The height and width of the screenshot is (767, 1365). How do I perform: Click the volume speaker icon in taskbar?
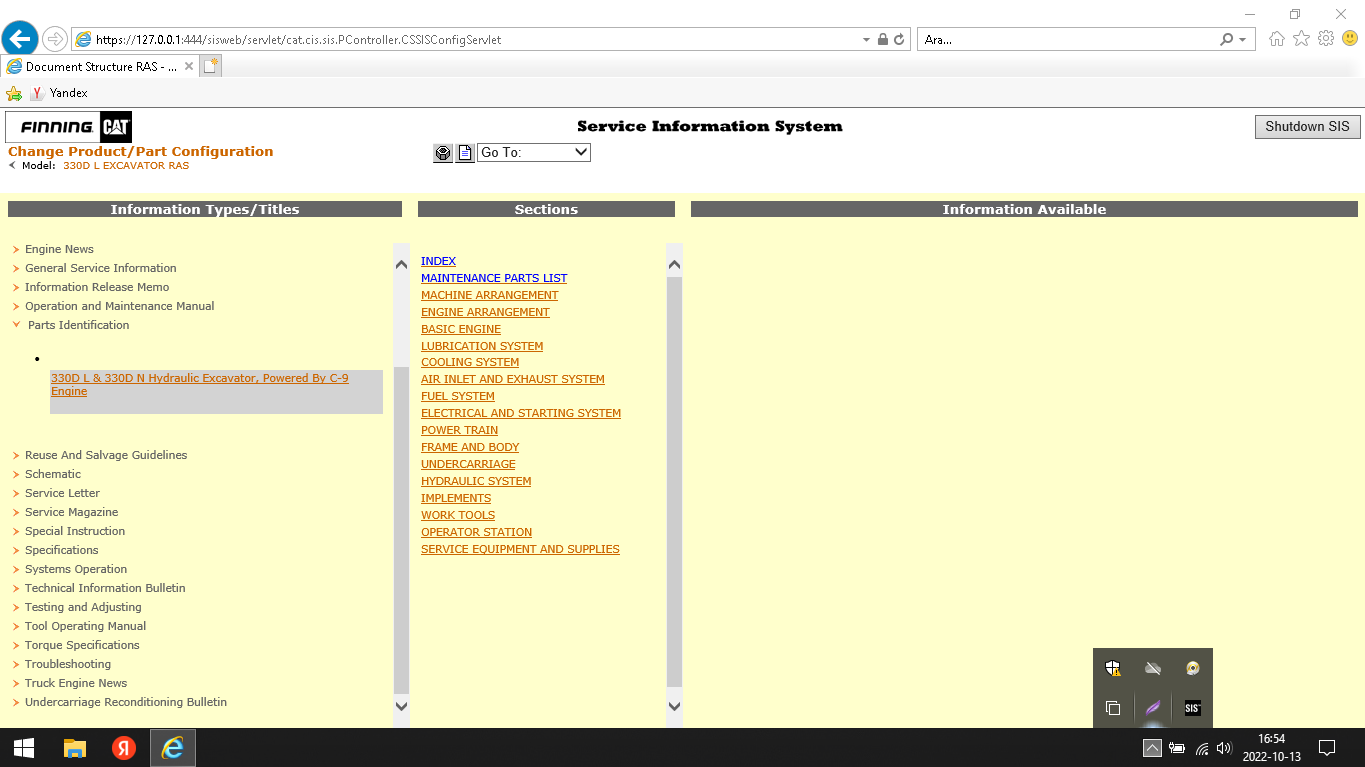point(1224,748)
